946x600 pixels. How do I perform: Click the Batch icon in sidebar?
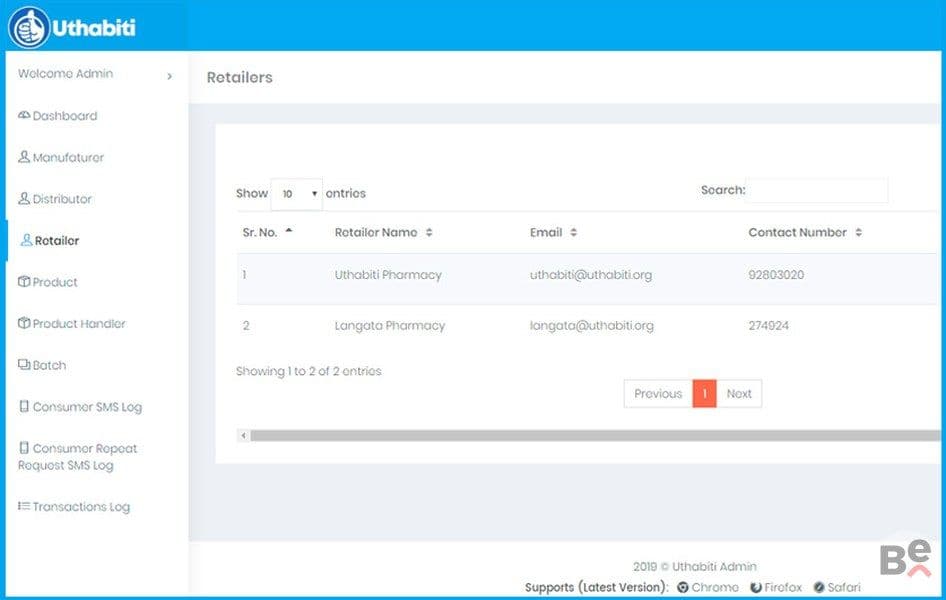tap(24, 364)
